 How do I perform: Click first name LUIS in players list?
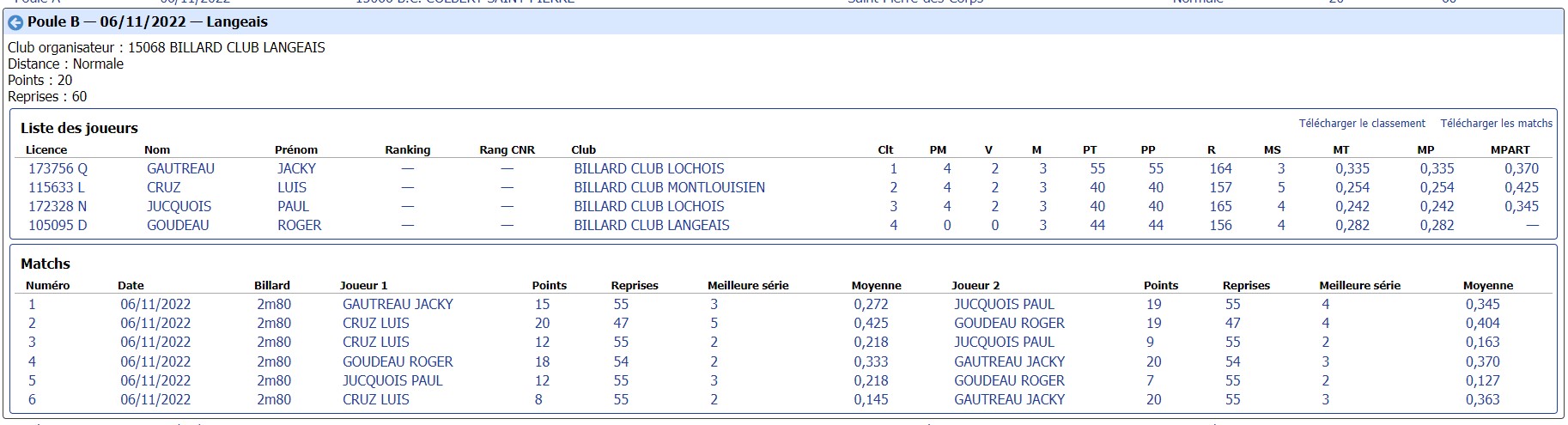[292, 188]
